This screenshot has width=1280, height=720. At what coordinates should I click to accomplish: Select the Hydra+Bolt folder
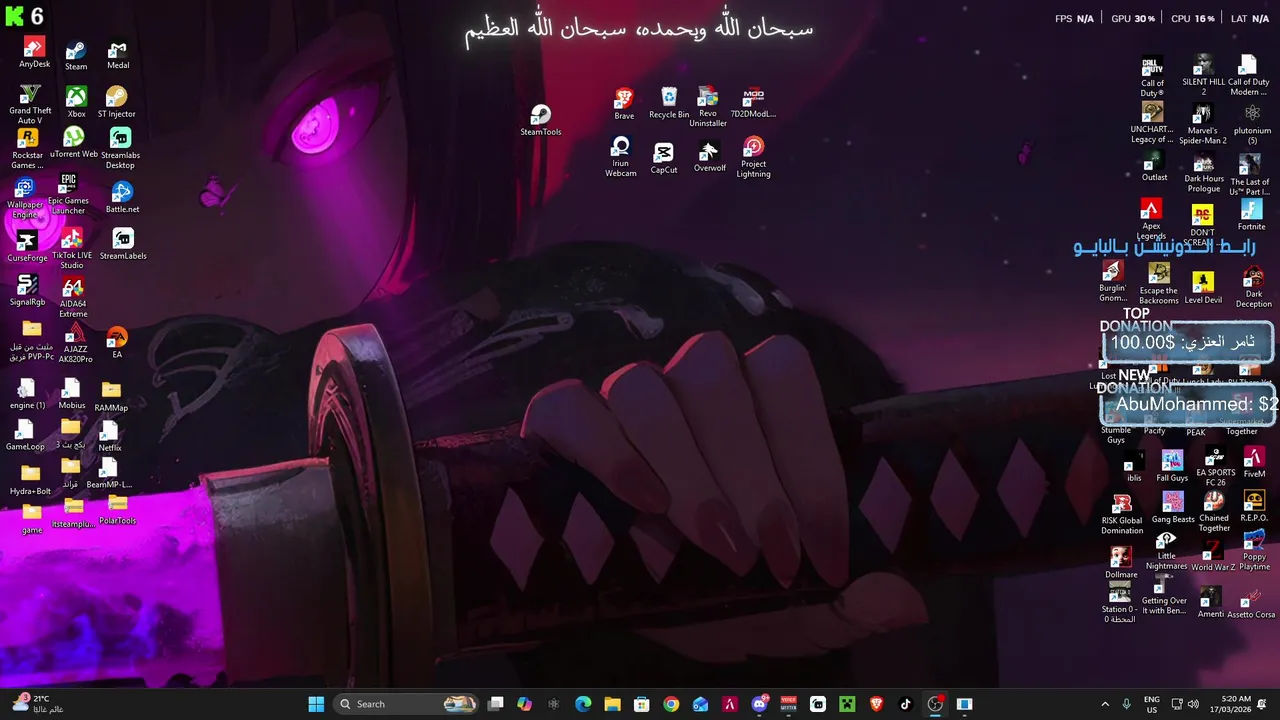30,480
